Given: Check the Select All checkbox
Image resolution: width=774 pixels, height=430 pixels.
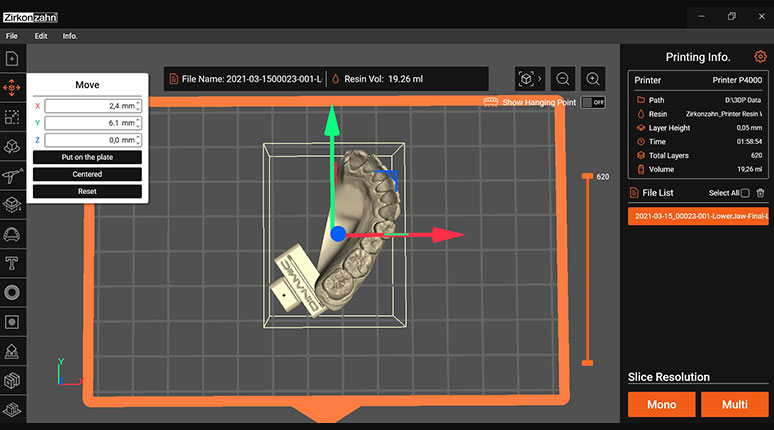Looking at the screenshot, I should [x=745, y=193].
